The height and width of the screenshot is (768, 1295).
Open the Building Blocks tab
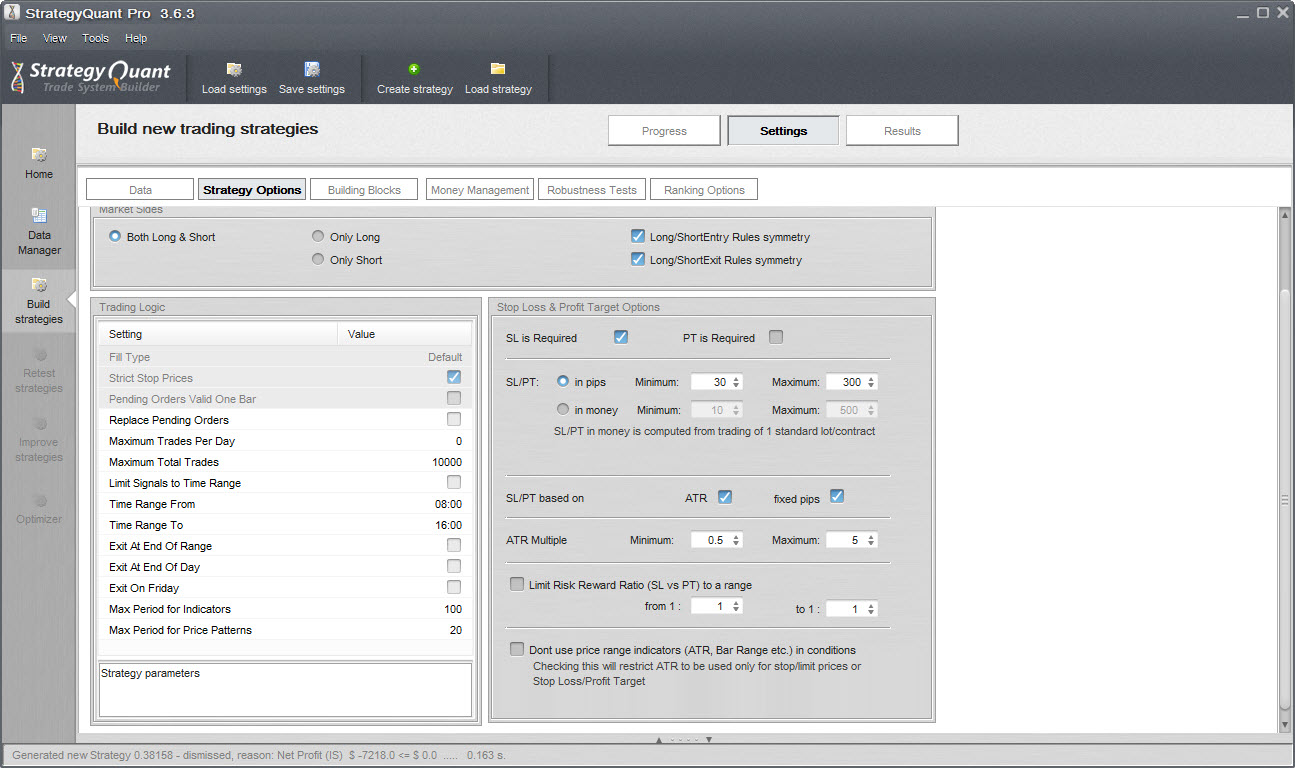pyautogui.click(x=364, y=189)
